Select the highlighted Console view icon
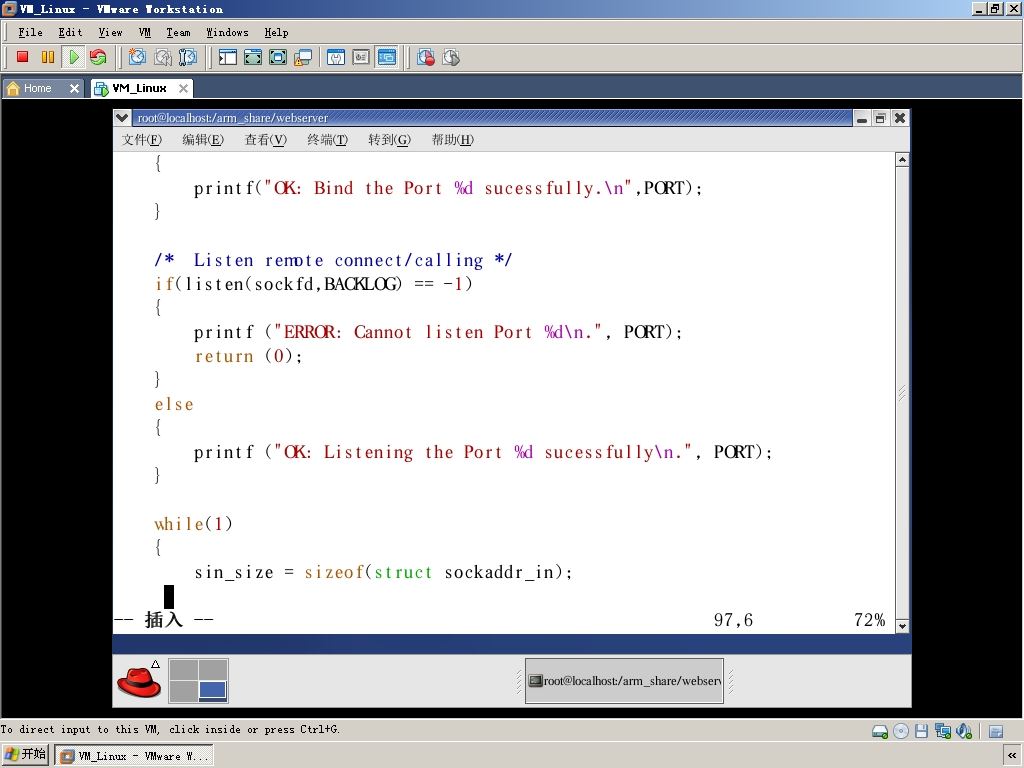Image resolution: width=1024 pixels, height=768 pixels. coord(387,57)
